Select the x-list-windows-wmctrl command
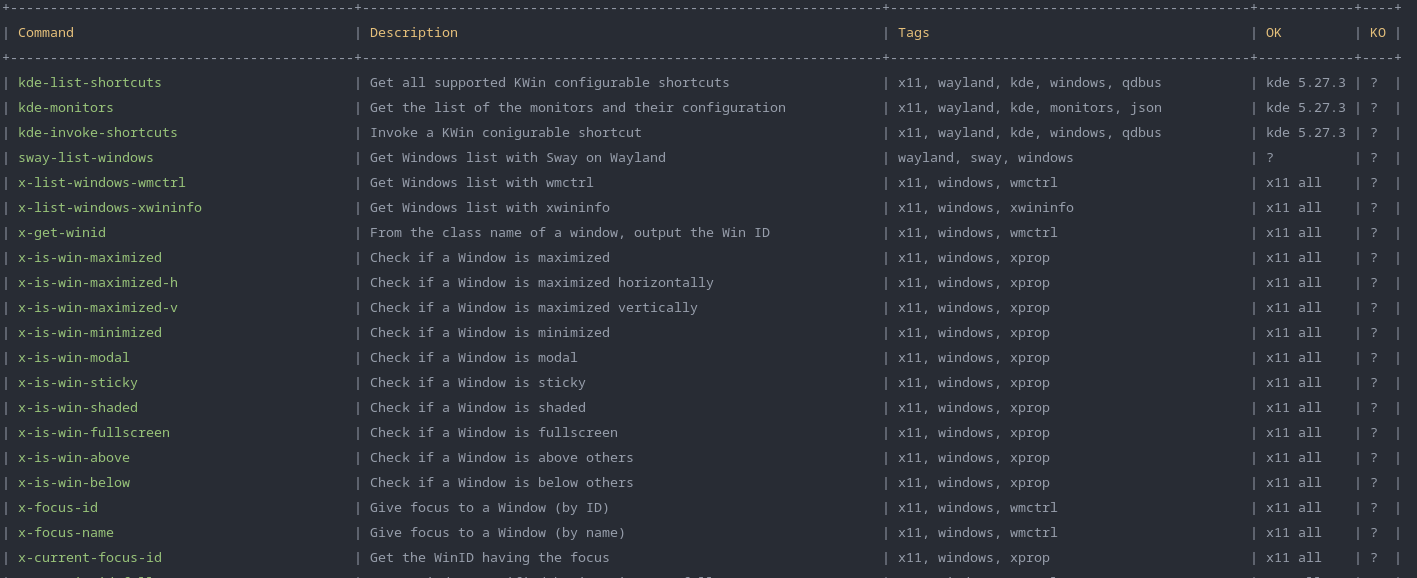1417x578 pixels. coord(102,183)
